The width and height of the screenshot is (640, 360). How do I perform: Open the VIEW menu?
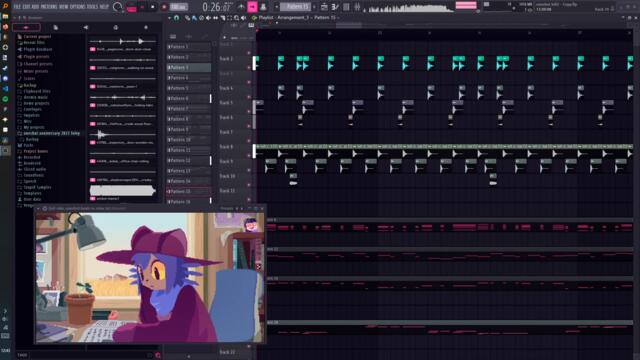click(64, 7)
